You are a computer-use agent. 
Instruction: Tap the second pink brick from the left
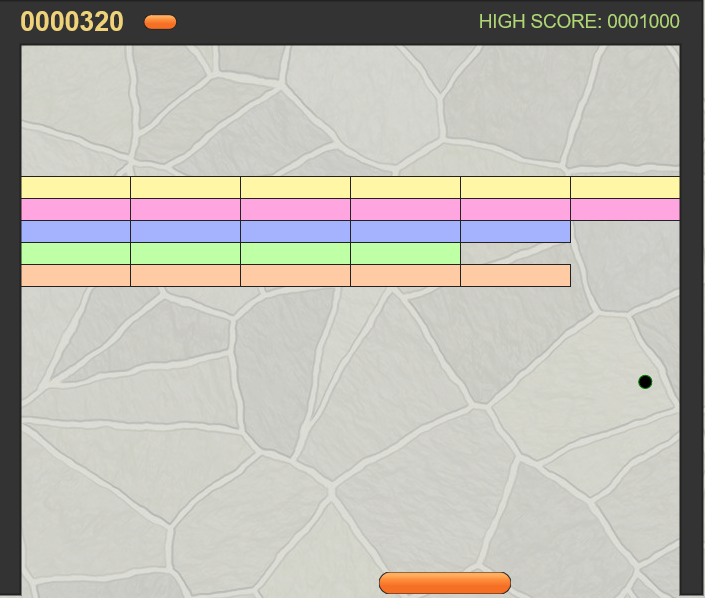pos(185,210)
